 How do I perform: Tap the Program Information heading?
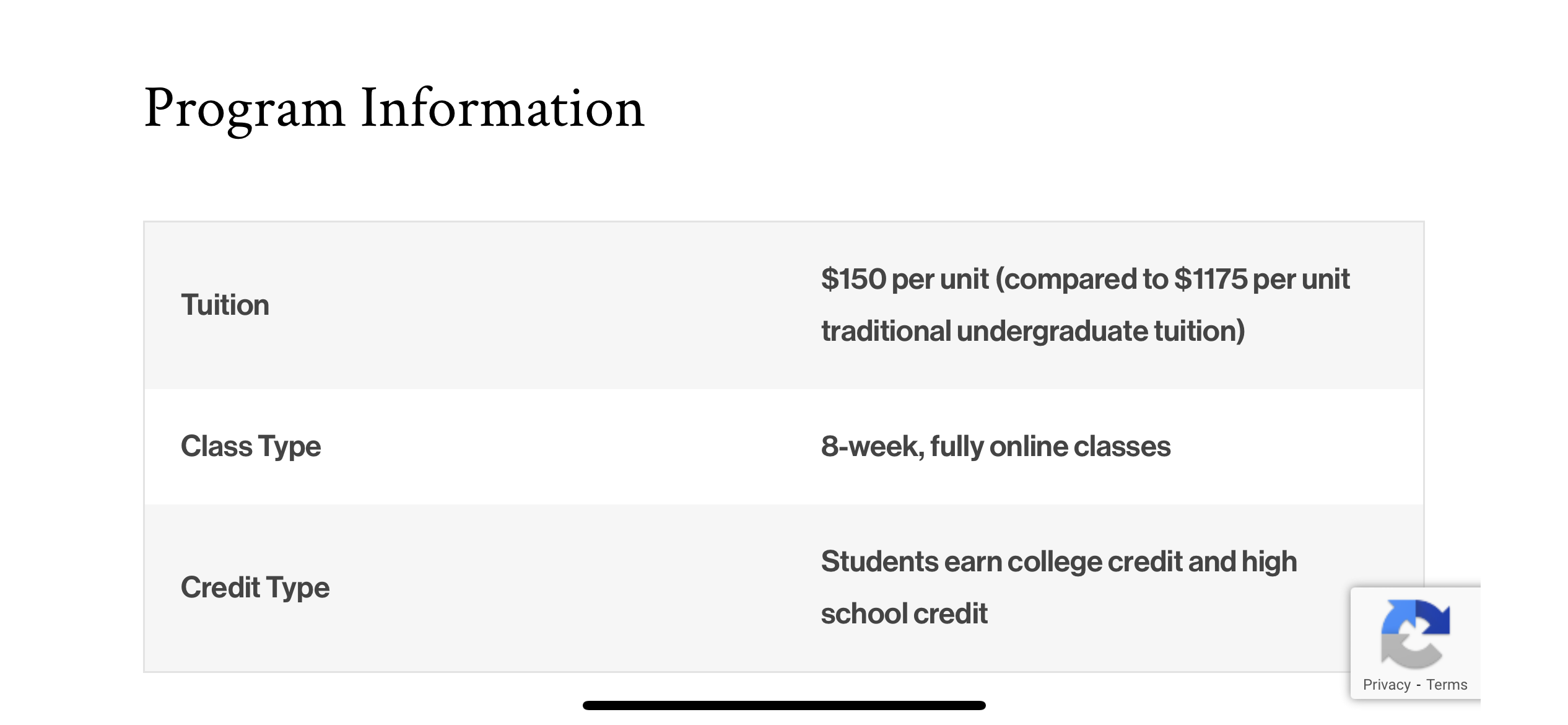pos(394,108)
